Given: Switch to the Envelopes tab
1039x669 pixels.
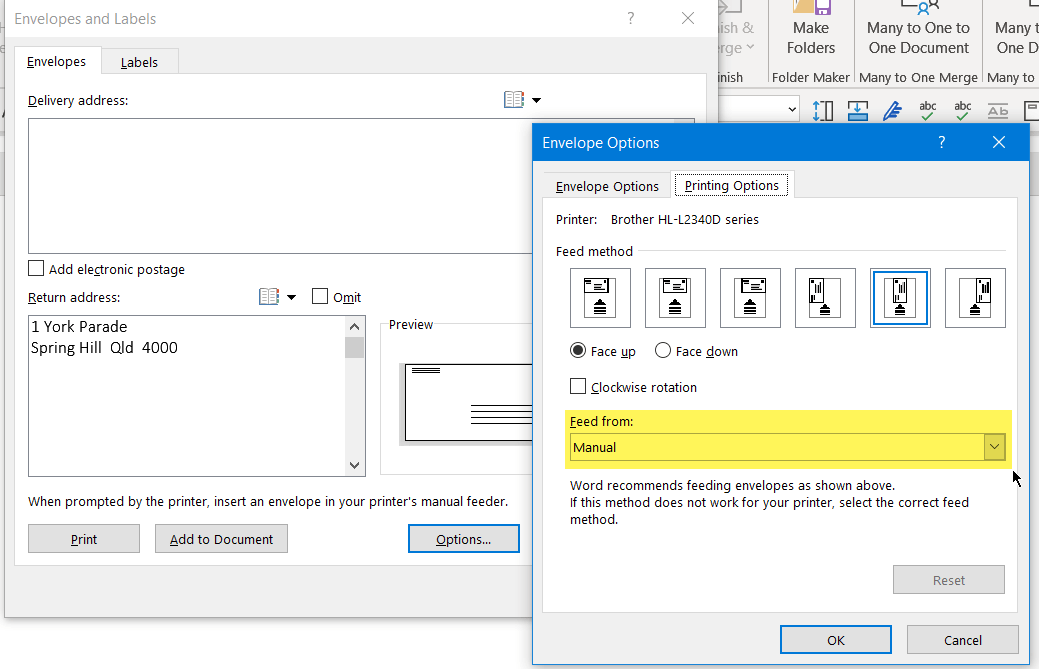Looking at the screenshot, I should click(56, 62).
